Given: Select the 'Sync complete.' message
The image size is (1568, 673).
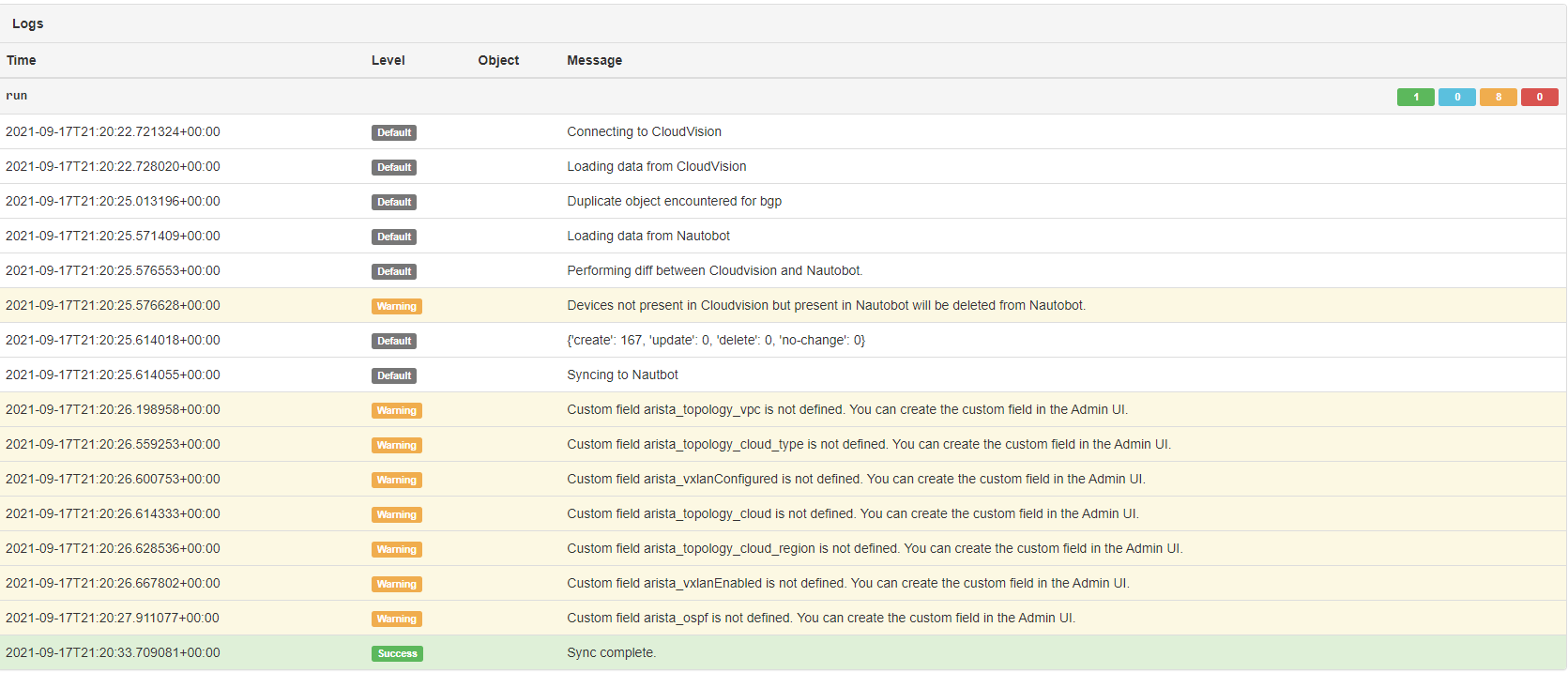Looking at the screenshot, I should pyautogui.click(x=612, y=652).
